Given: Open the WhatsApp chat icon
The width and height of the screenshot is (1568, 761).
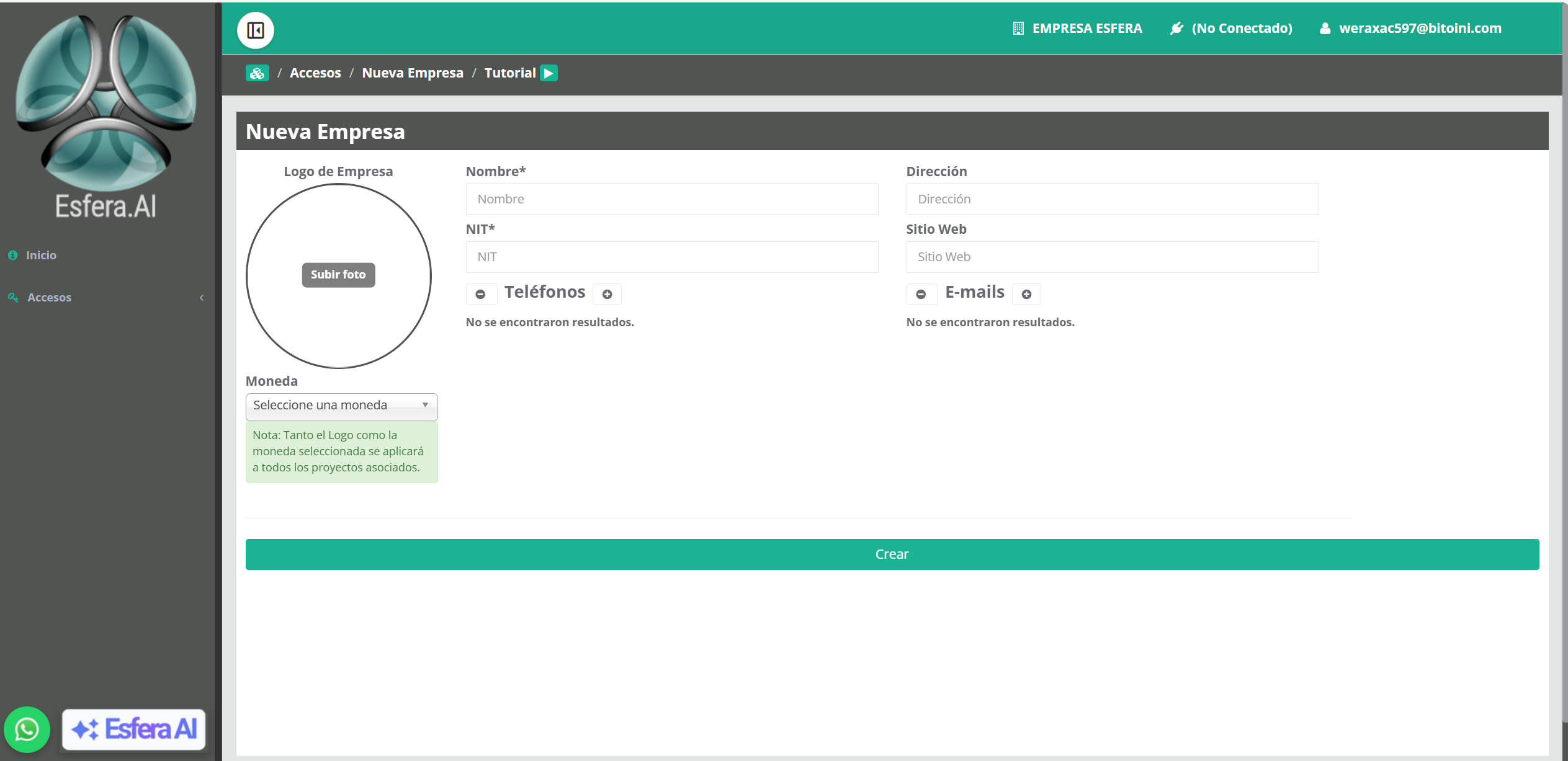Looking at the screenshot, I should (x=27, y=729).
